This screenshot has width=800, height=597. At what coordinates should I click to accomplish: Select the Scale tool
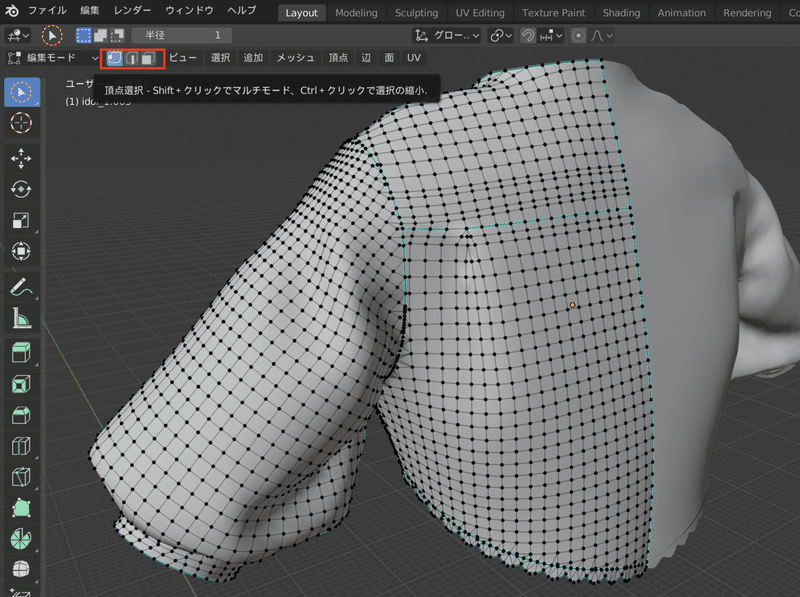click(21, 220)
